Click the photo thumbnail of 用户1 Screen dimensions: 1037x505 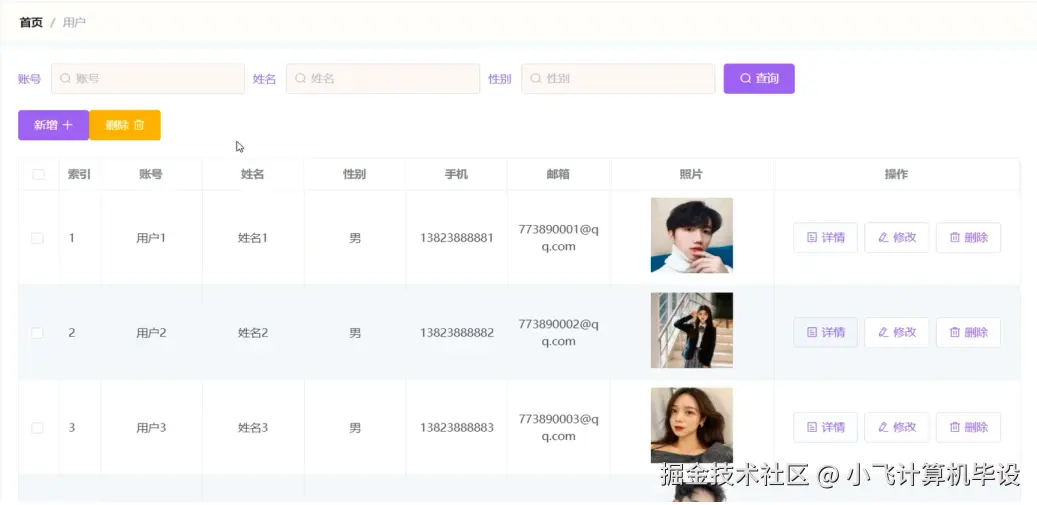coord(692,235)
